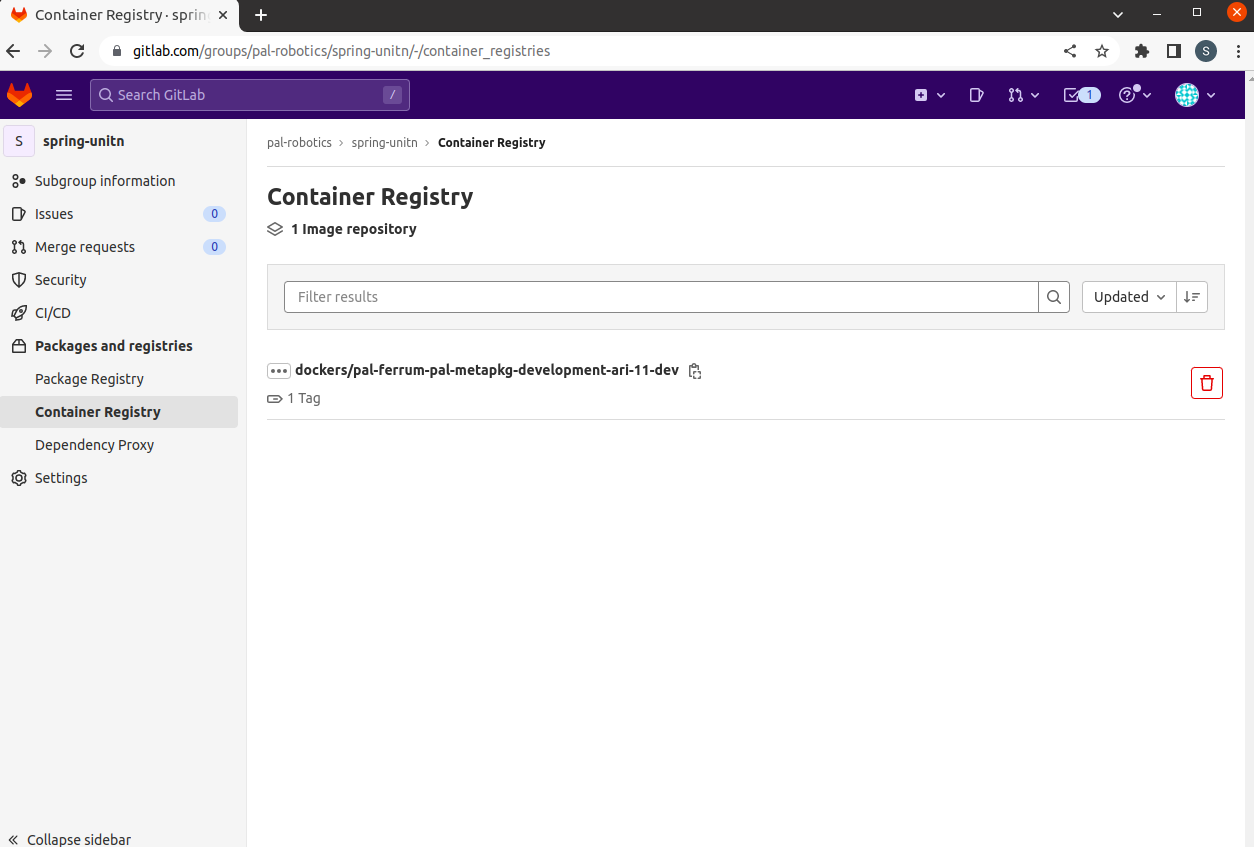Toggle the sort direction button
Image resolution: width=1254 pixels, height=847 pixels.
(1192, 297)
